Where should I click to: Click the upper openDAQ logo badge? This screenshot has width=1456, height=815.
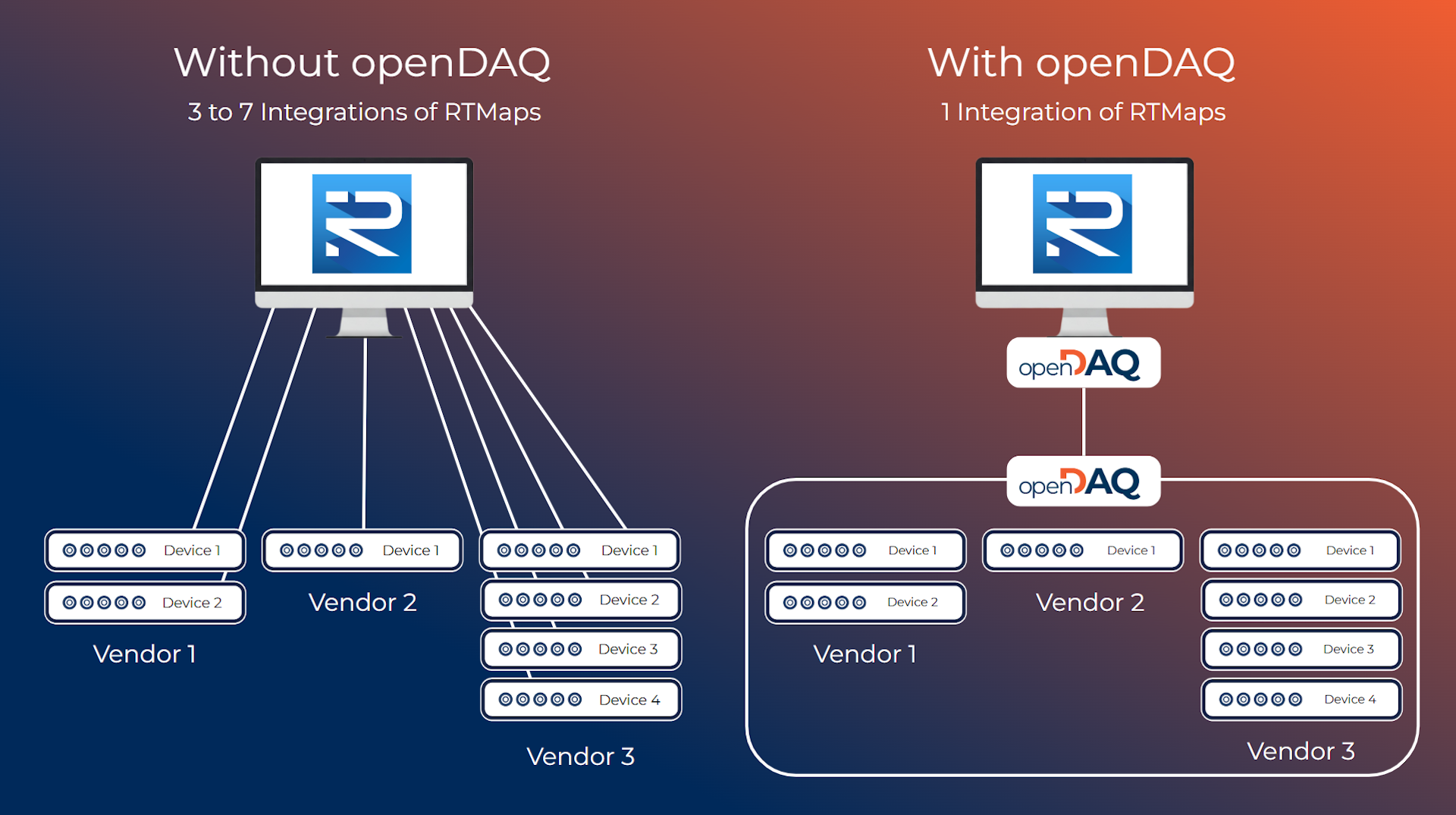point(1083,363)
